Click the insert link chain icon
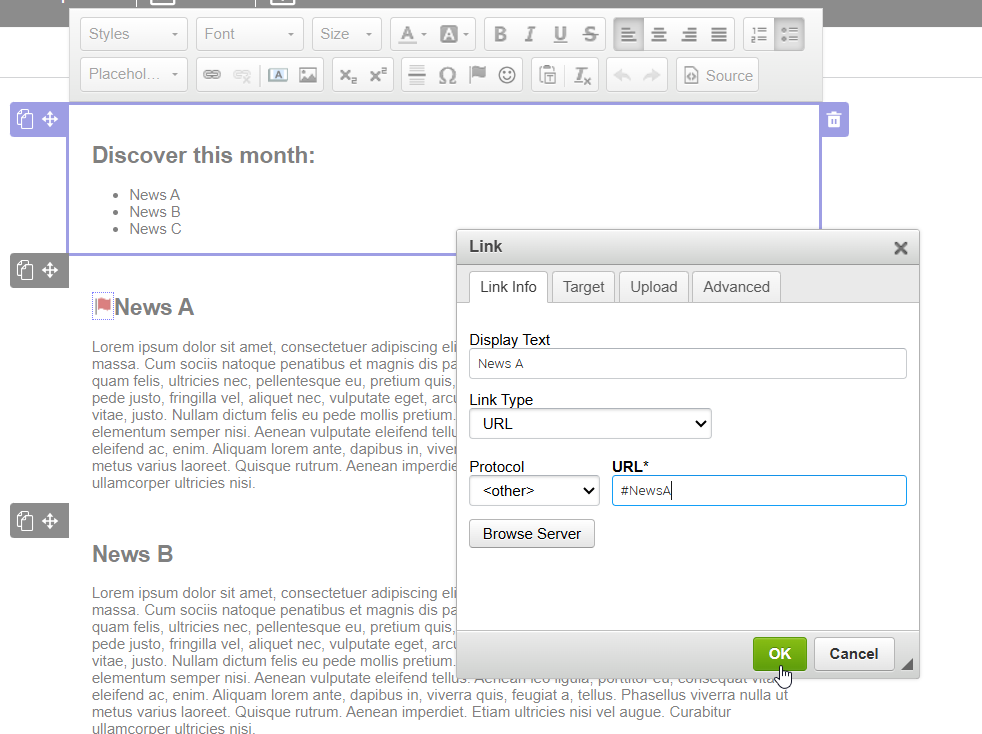 [x=211, y=75]
